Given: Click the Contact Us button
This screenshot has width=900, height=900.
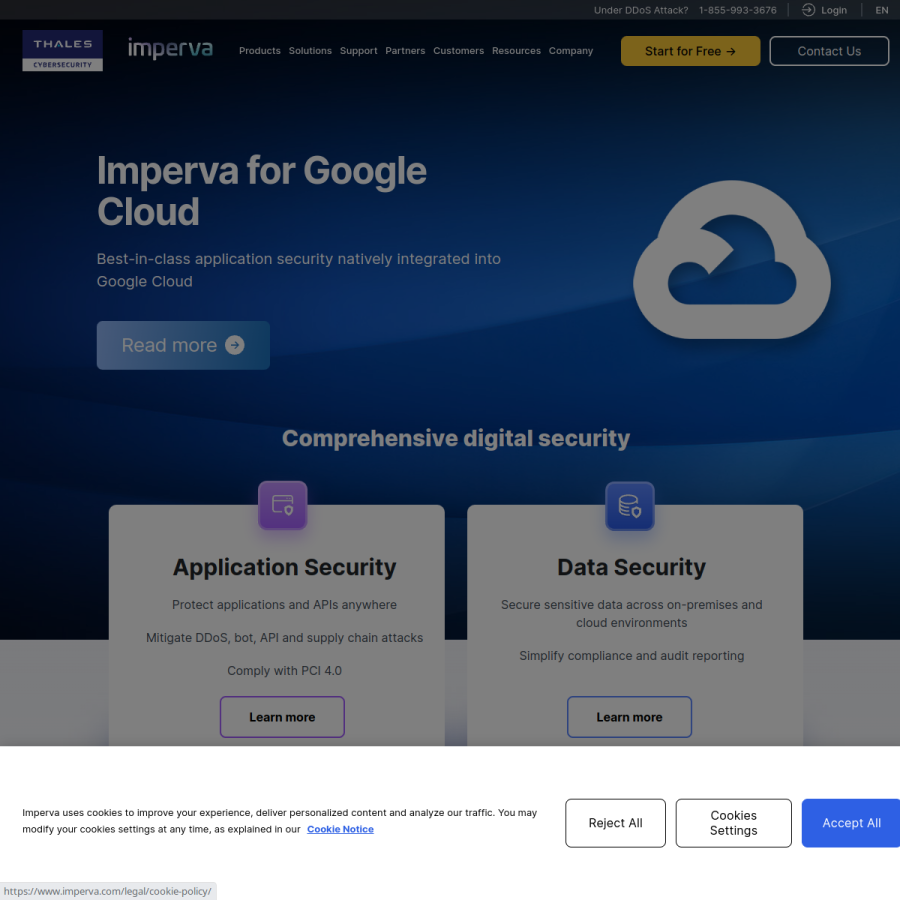Looking at the screenshot, I should pyautogui.click(x=829, y=51).
